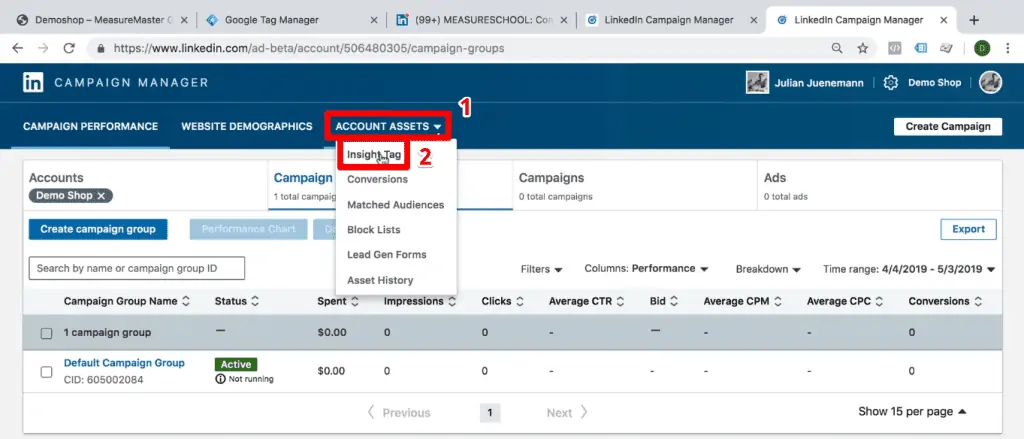
Task: Sort by Spent column
Action: (x=355, y=302)
